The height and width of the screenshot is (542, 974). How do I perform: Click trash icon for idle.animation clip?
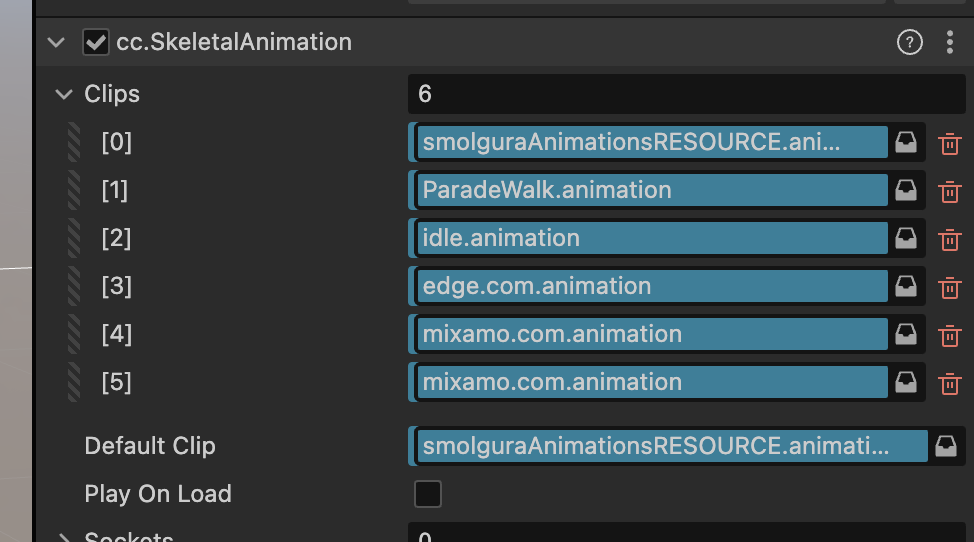coord(949,239)
